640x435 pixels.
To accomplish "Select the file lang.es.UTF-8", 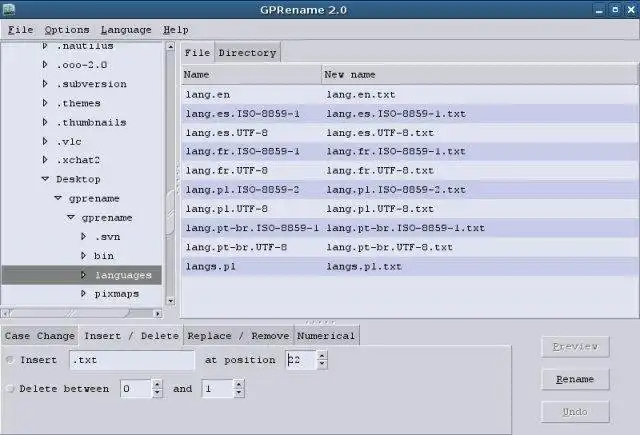I will pyautogui.click(x=409, y=133).
